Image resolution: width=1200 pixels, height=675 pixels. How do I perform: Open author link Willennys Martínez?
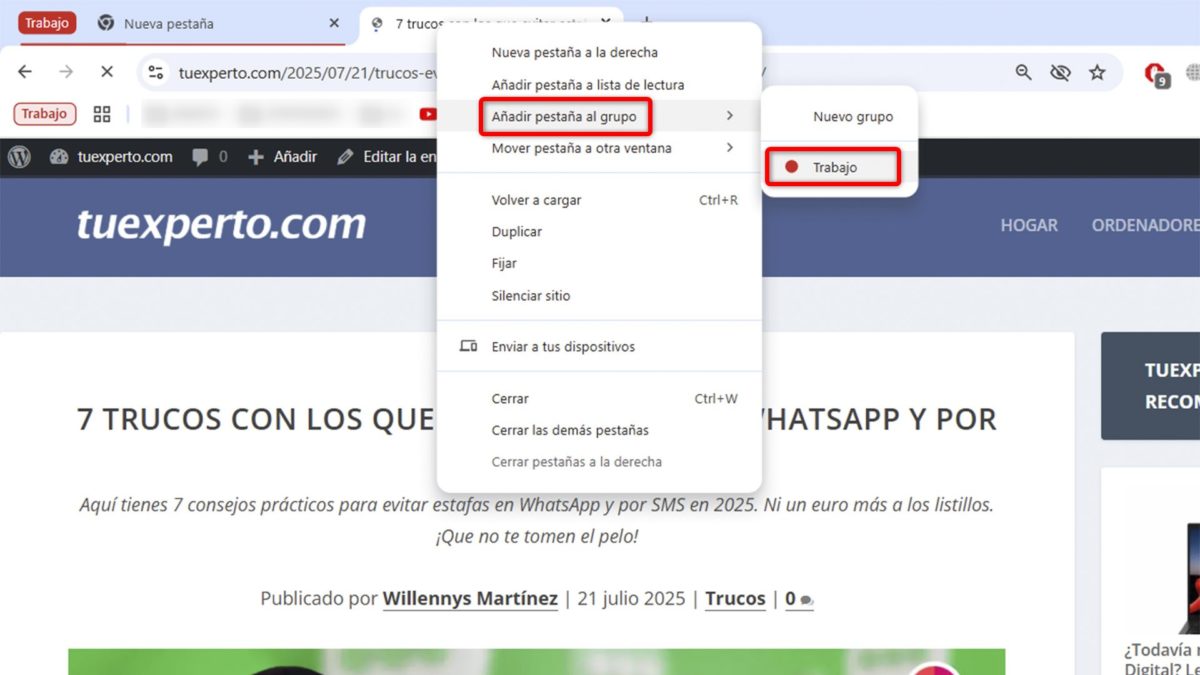[470, 599]
